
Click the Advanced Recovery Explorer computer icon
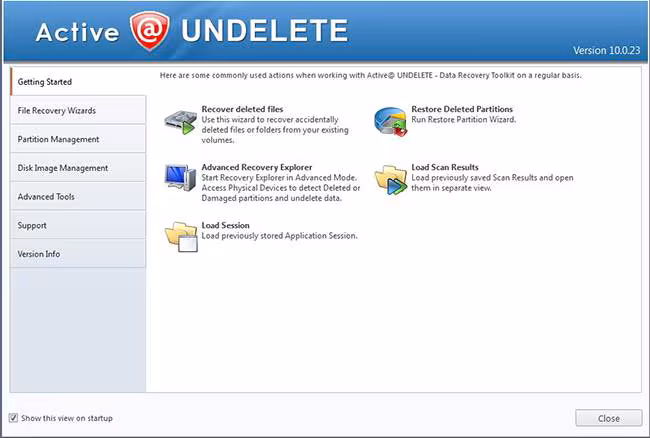180,178
